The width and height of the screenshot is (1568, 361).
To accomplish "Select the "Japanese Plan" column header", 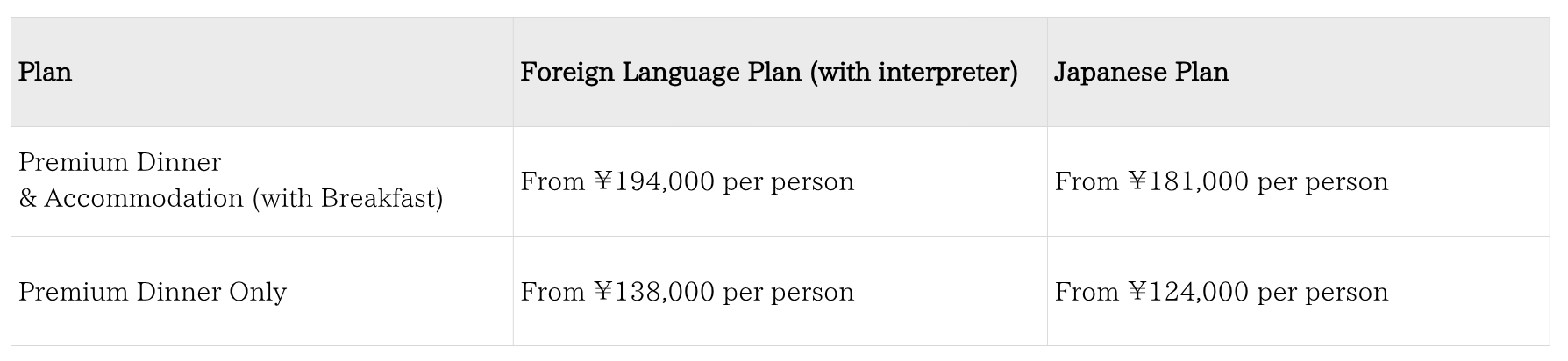I will pos(1141,72).
